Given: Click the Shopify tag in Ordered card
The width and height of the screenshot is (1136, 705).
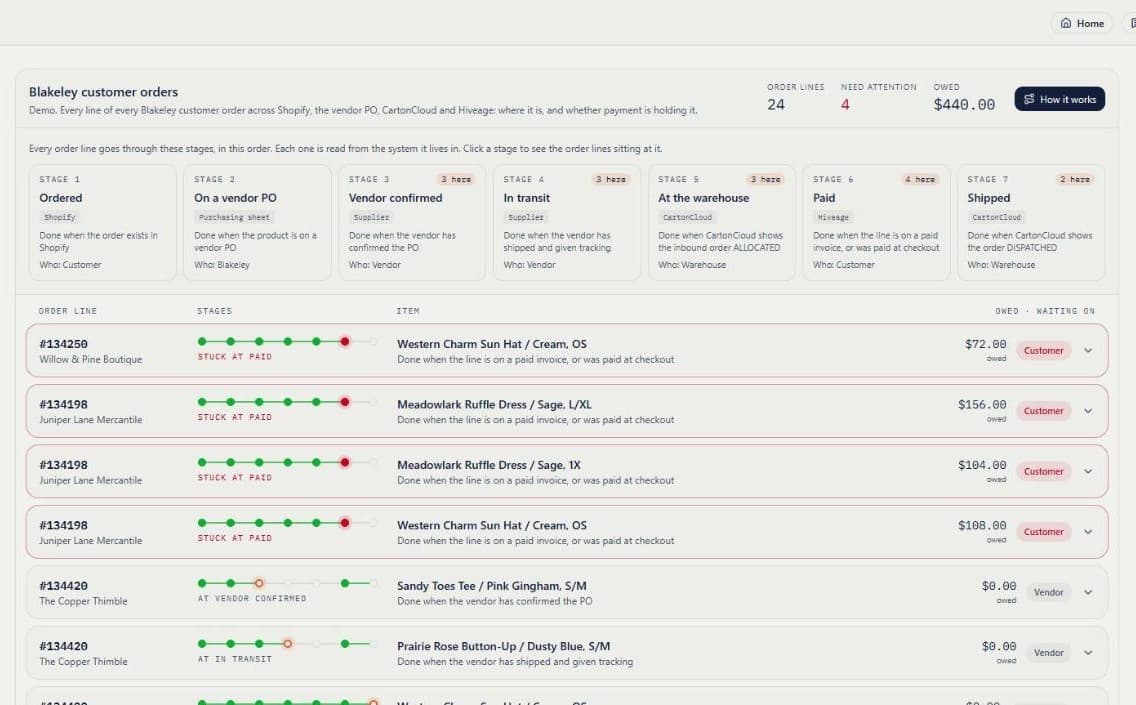Looking at the screenshot, I should [x=59, y=217].
